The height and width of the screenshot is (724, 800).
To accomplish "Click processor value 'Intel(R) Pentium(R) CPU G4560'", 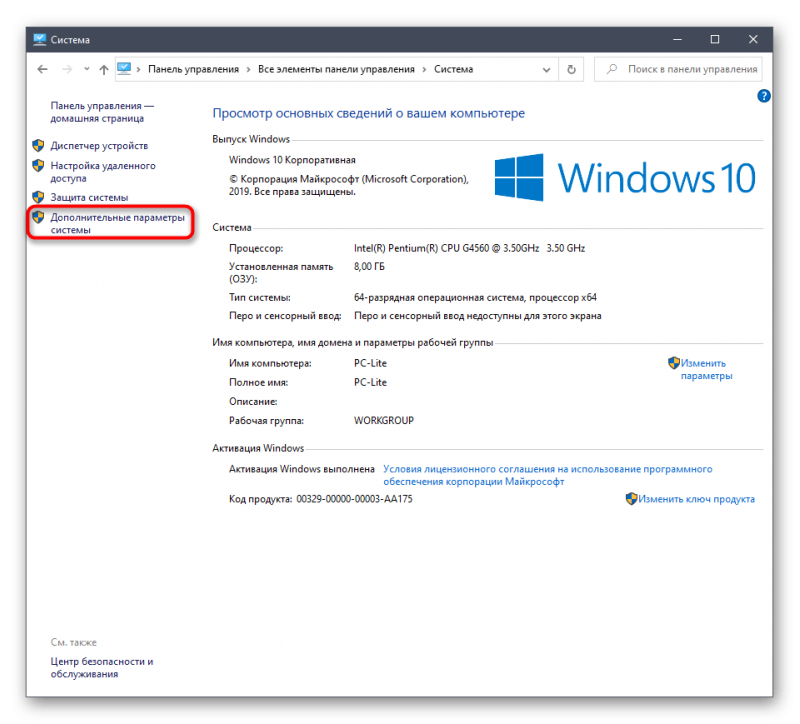I will click(469, 248).
